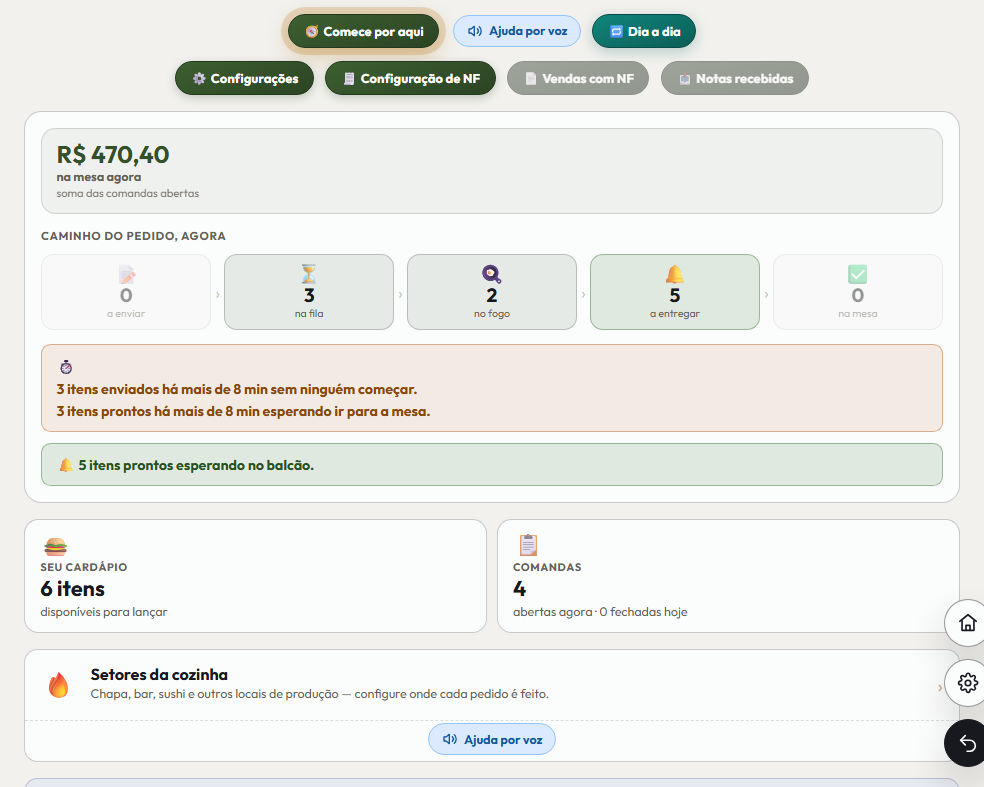
Task: Click the '5 itens prontos esperando no balcão' banner
Action: point(492,464)
